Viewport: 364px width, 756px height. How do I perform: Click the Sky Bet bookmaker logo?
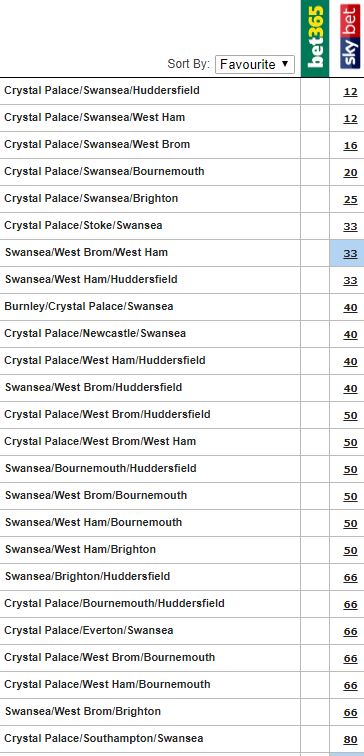coord(350,36)
